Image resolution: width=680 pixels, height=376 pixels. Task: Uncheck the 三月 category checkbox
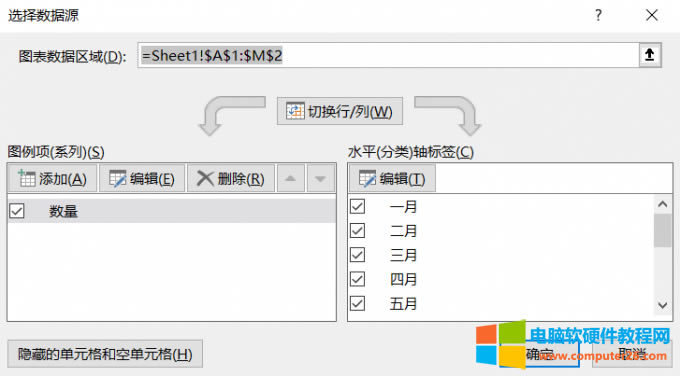pos(357,255)
